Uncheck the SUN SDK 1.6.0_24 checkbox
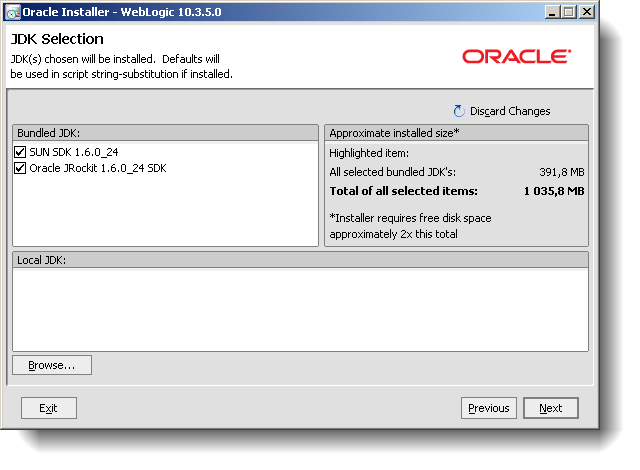The image size is (640, 470). pos(20,152)
